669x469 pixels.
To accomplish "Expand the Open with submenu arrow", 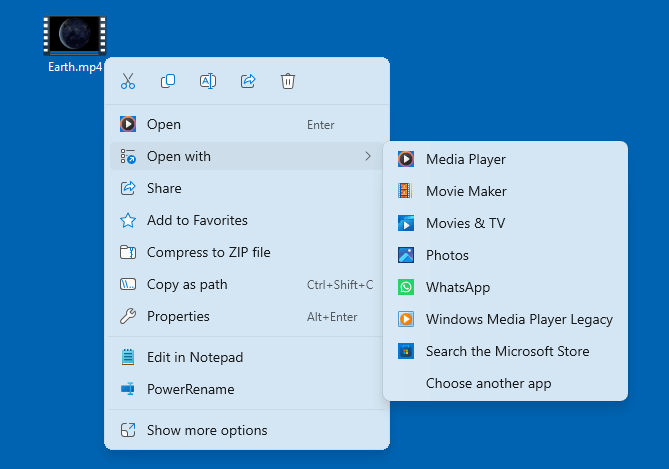I will point(368,156).
